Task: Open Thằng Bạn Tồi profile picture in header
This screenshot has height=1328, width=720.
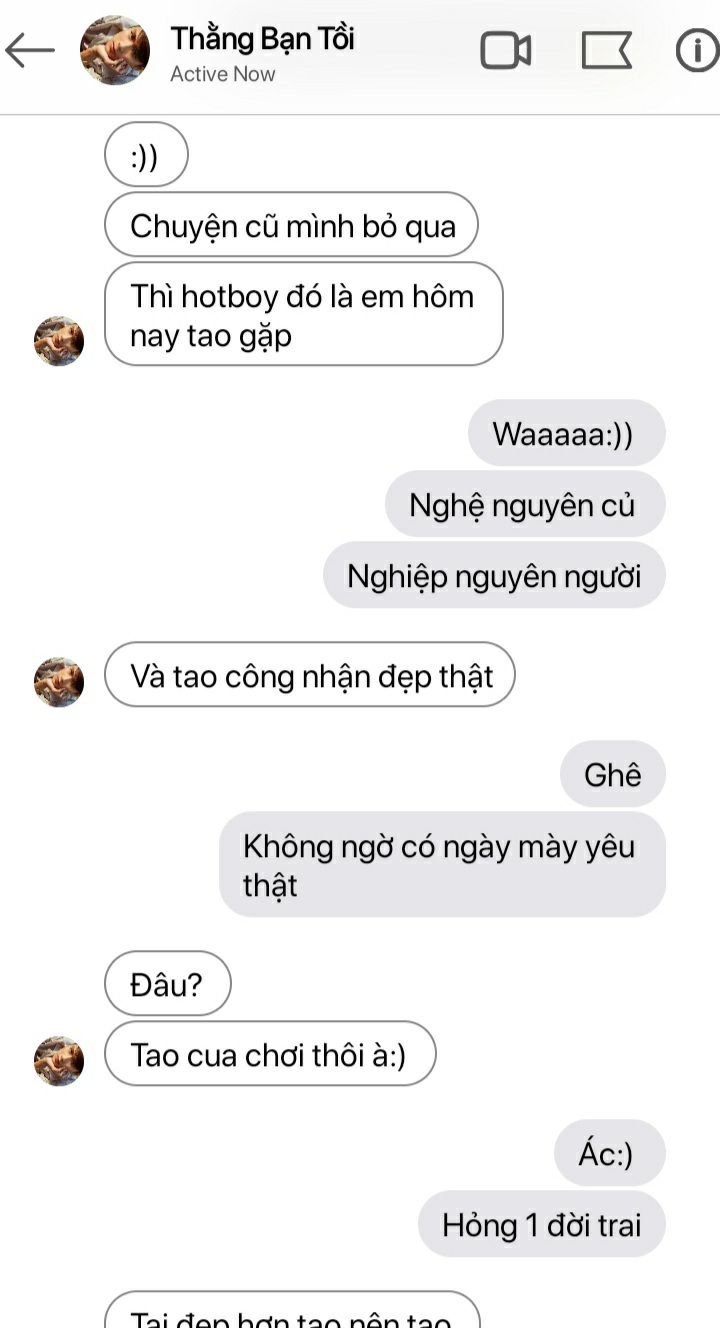Action: click(x=115, y=50)
